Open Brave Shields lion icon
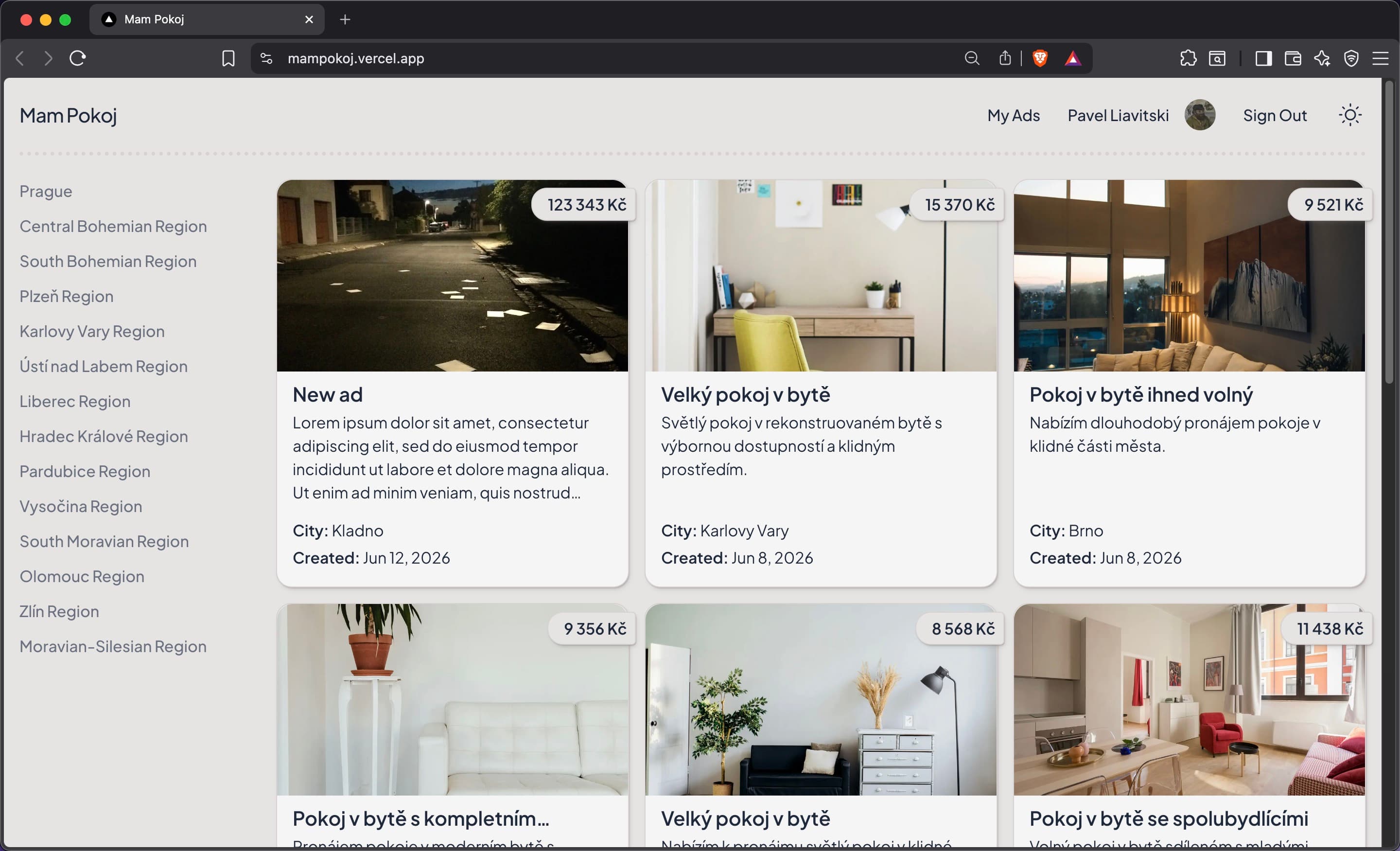The height and width of the screenshot is (851, 1400). point(1040,58)
